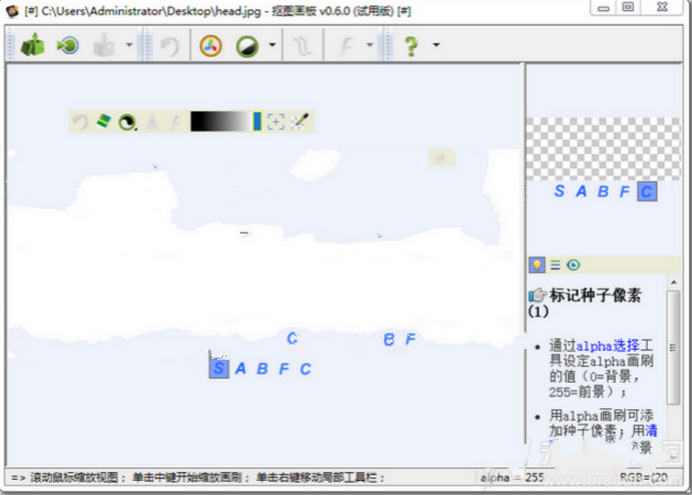Select the highlighted C tab under preview
The height and width of the screenshot is (495, 692).
click(x=647, y=191)
